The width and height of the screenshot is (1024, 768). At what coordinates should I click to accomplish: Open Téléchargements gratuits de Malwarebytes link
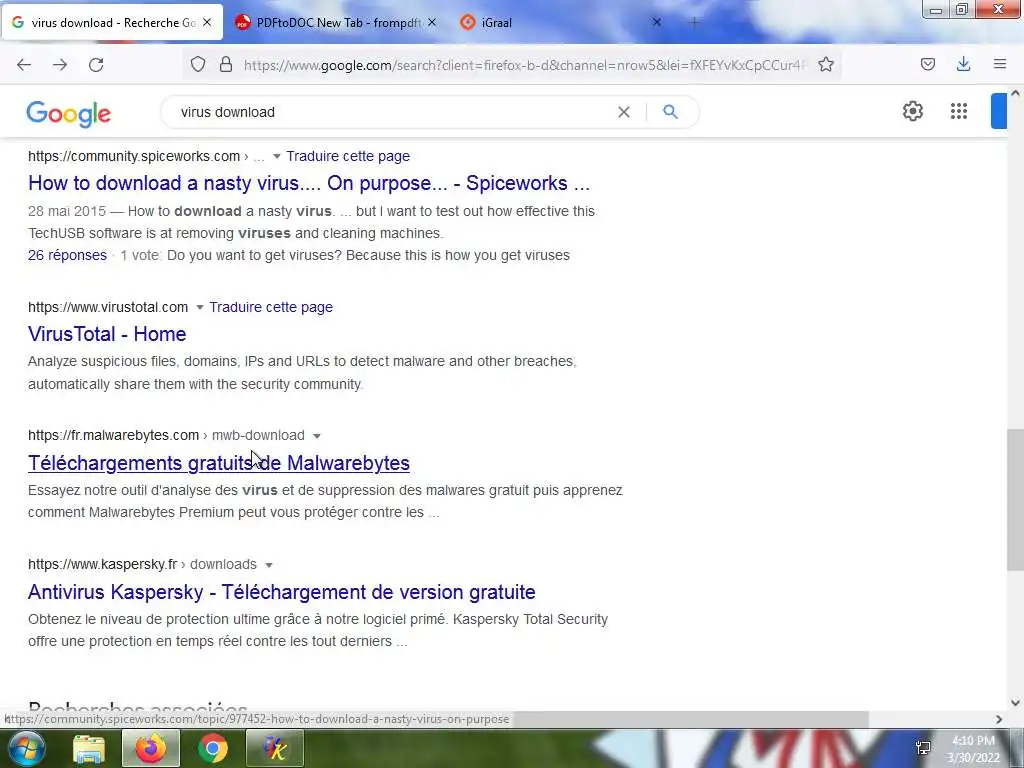pyautogui.click(x=219, y=462)
